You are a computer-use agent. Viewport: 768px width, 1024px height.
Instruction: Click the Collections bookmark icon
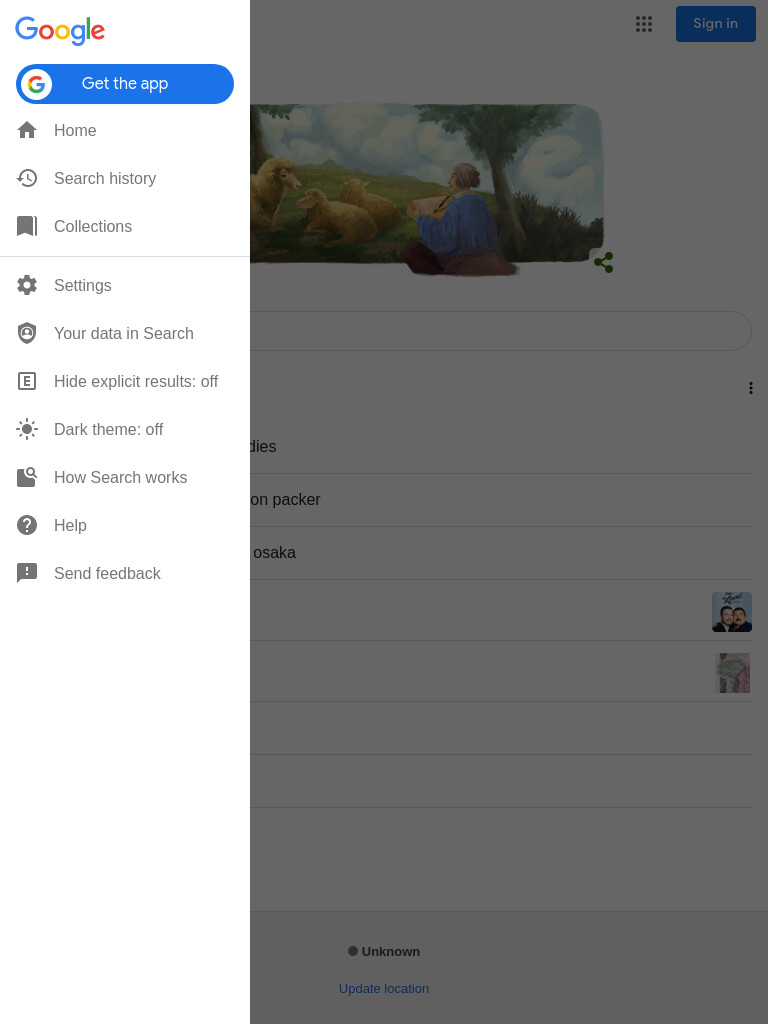[x=27, y=226]
